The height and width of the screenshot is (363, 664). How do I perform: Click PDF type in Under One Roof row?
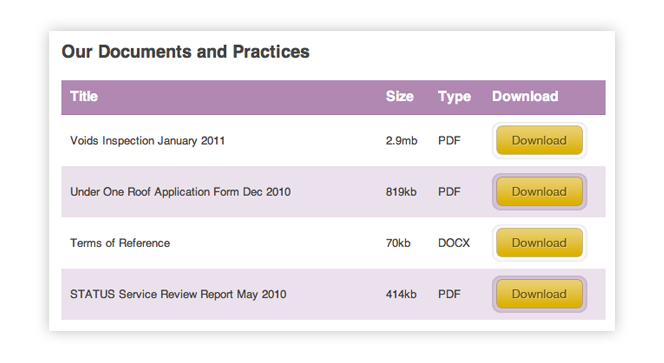point(449,192)
